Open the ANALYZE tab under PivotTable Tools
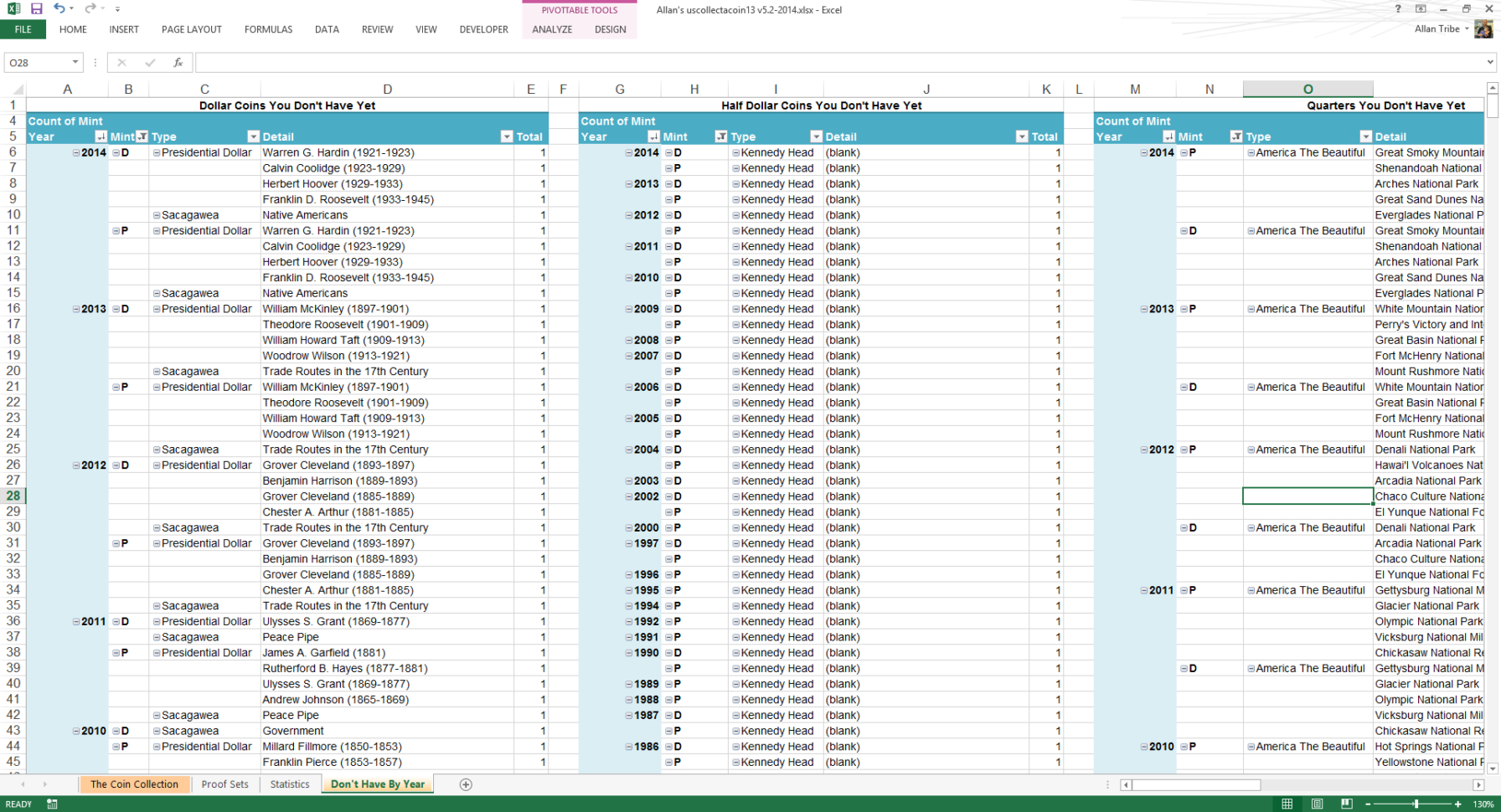The image size is (1501, 812). [x=552, y=29]
